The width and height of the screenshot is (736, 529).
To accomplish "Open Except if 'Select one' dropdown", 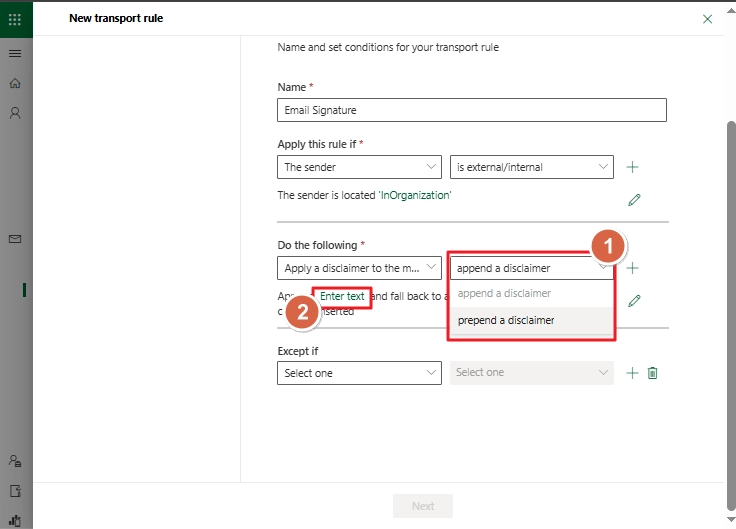I will 360,373.
